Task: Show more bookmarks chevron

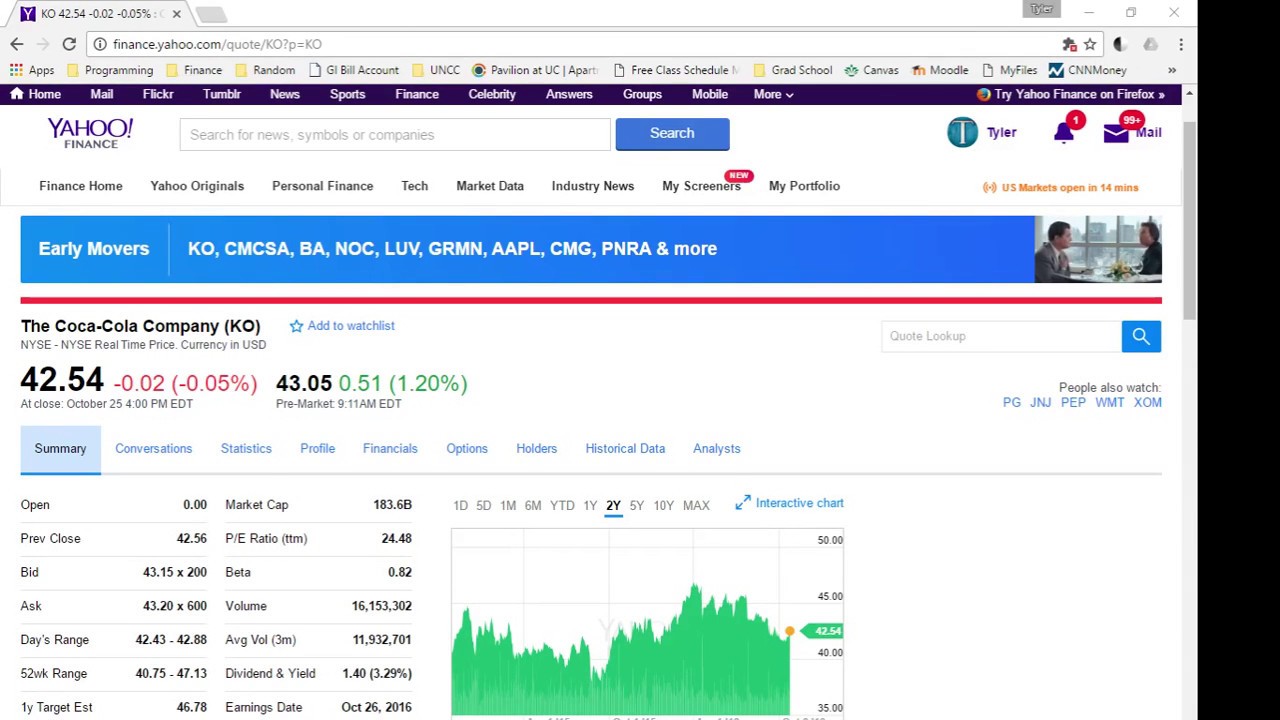Action: point(1172,70)
